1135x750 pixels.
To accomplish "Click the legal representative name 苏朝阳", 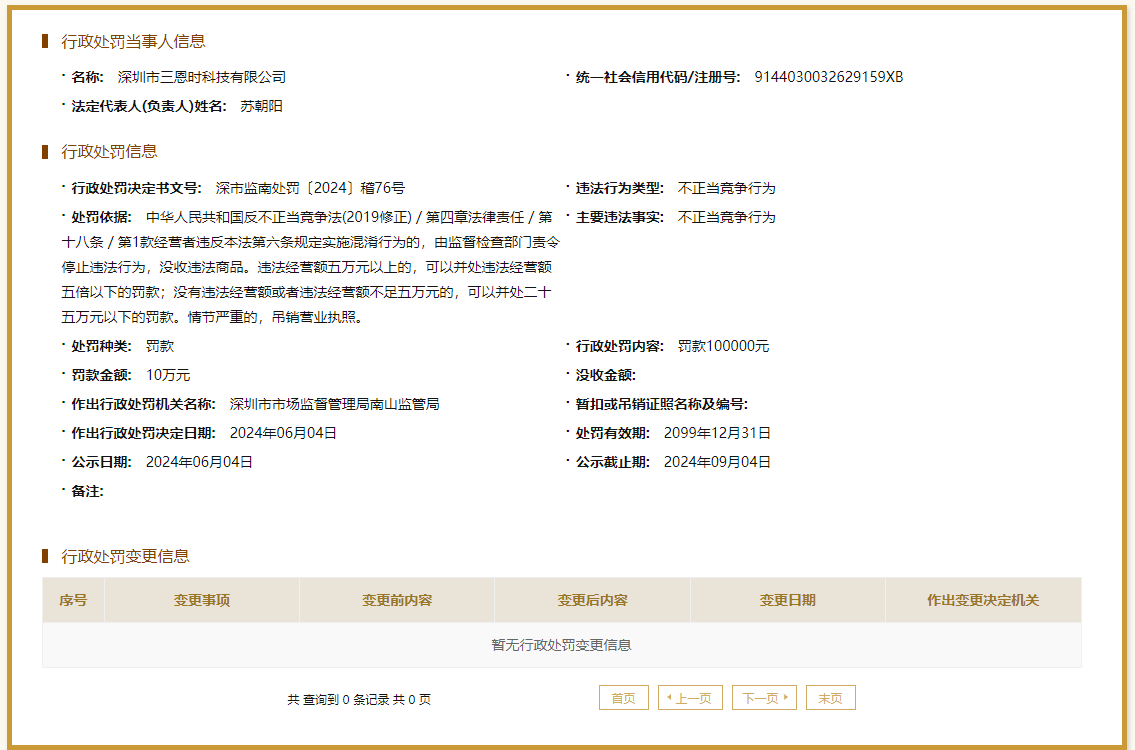I will tap(261, 106).
